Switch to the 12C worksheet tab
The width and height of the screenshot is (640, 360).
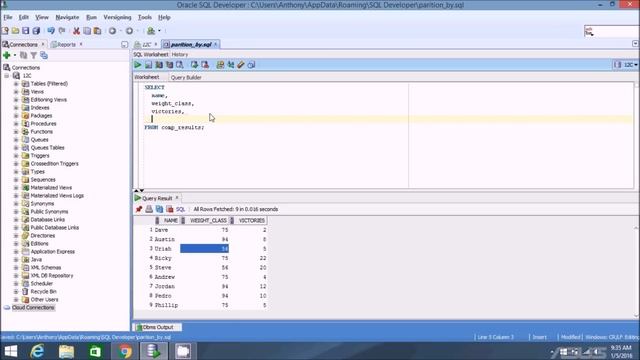click(x=147, y=44)
